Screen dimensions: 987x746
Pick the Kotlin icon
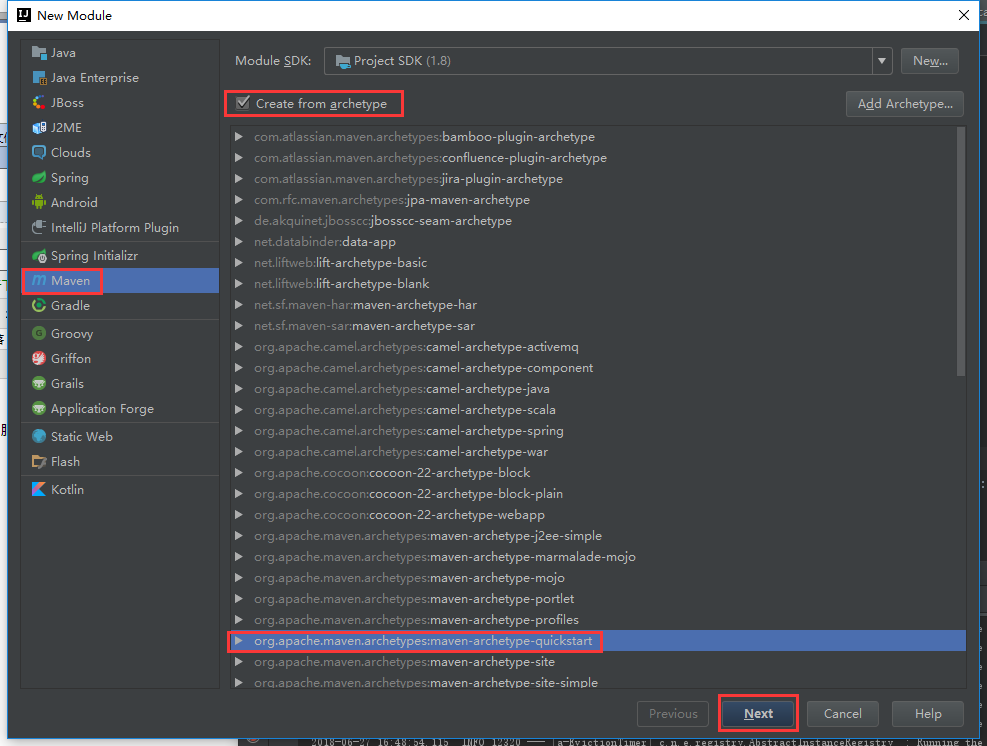click(39, 489)
